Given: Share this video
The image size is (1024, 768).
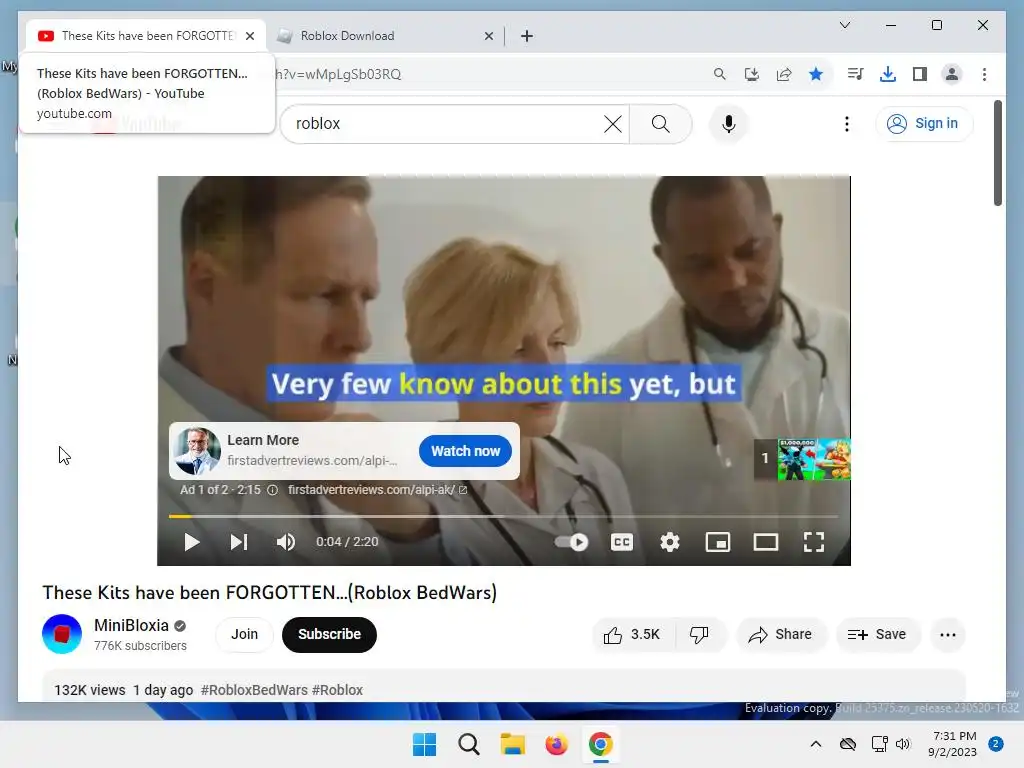Looking at the screenshot, I should point(780,635).
